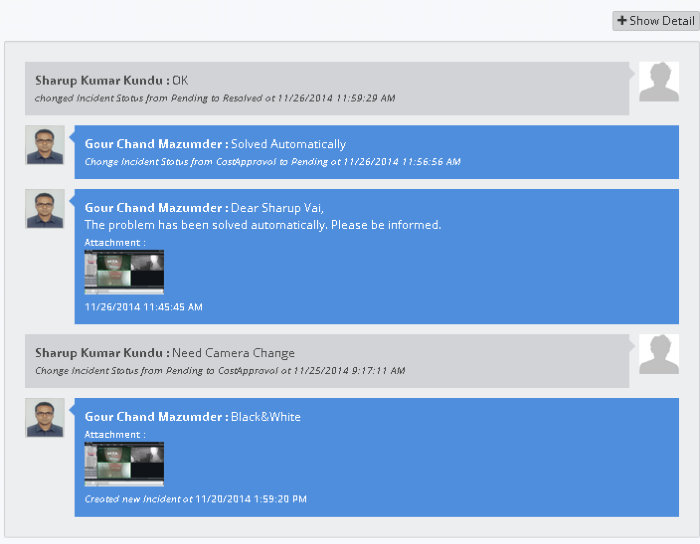Click "Sharup Kumar Kundu" name in OK comment
Viewport: 700px width, 544px height.
tap(99, 80)
